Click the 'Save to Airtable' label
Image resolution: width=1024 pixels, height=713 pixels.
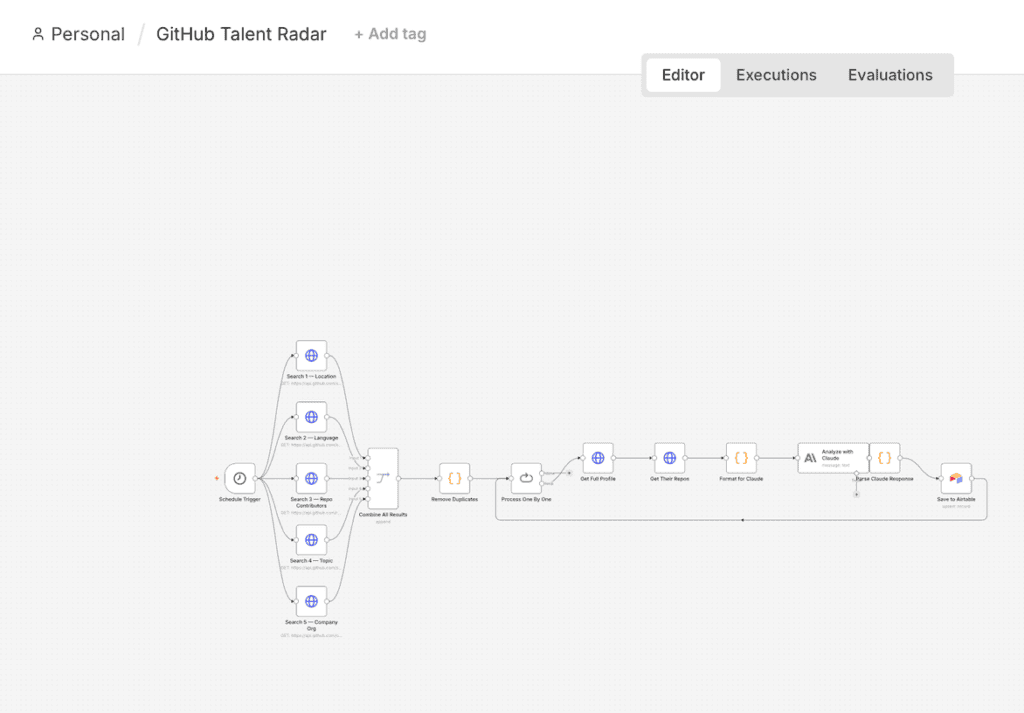(x=956, y=499)
